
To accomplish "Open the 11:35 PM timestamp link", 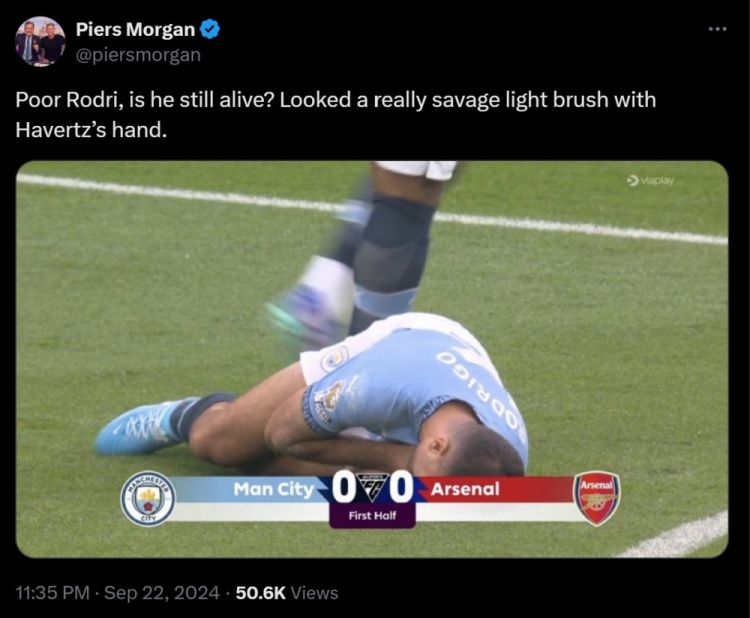I will pos(53,593).
